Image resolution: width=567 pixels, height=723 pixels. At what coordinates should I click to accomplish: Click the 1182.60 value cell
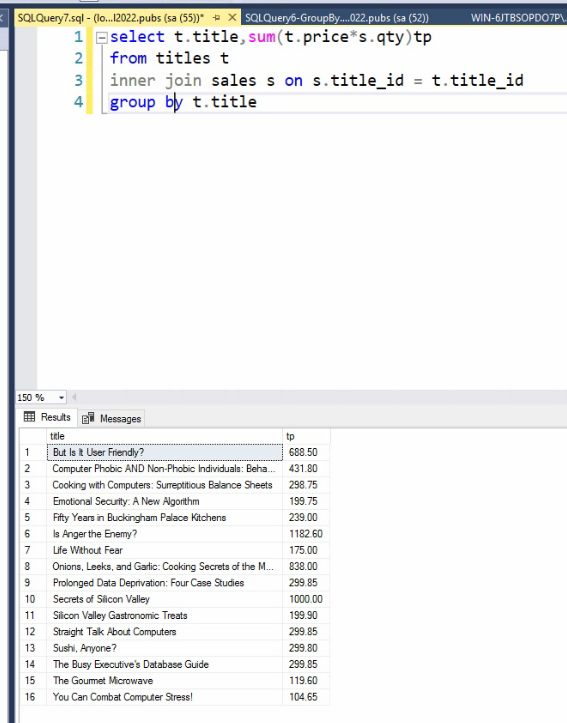point(306,534)
